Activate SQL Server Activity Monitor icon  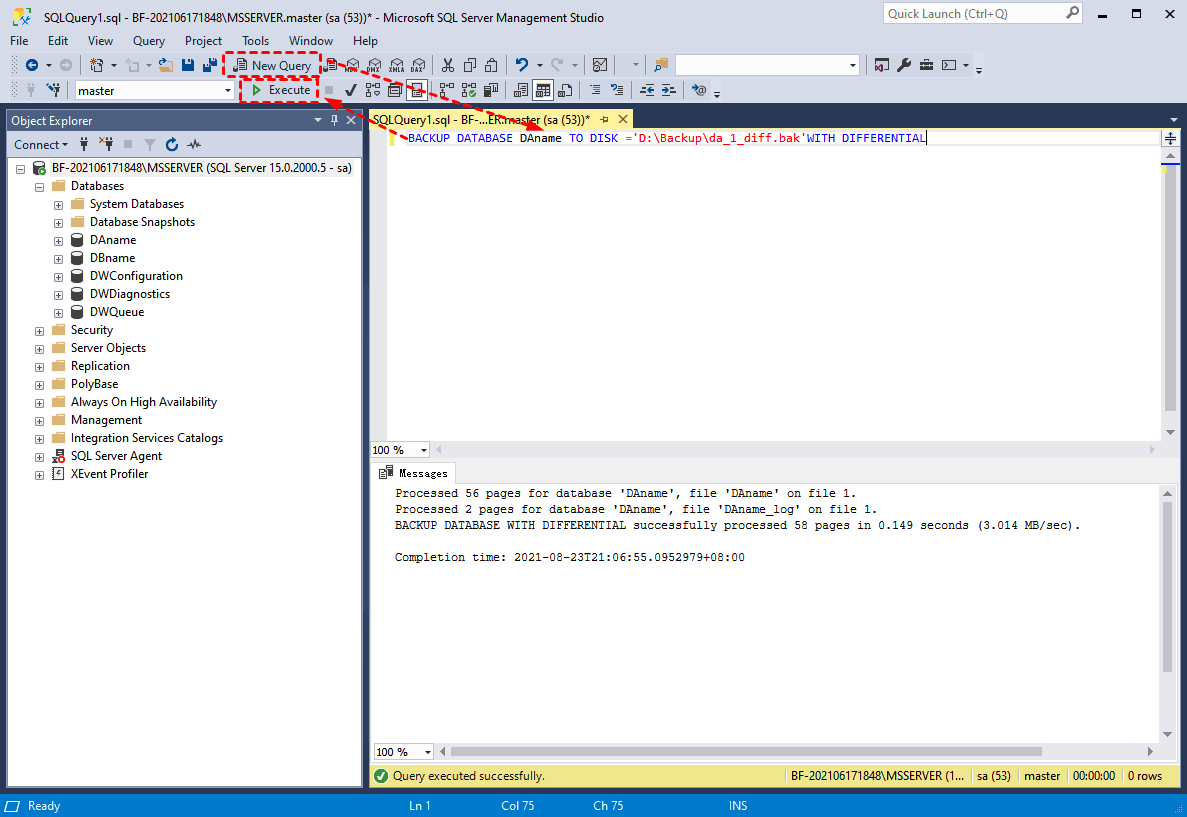(193, 144)
